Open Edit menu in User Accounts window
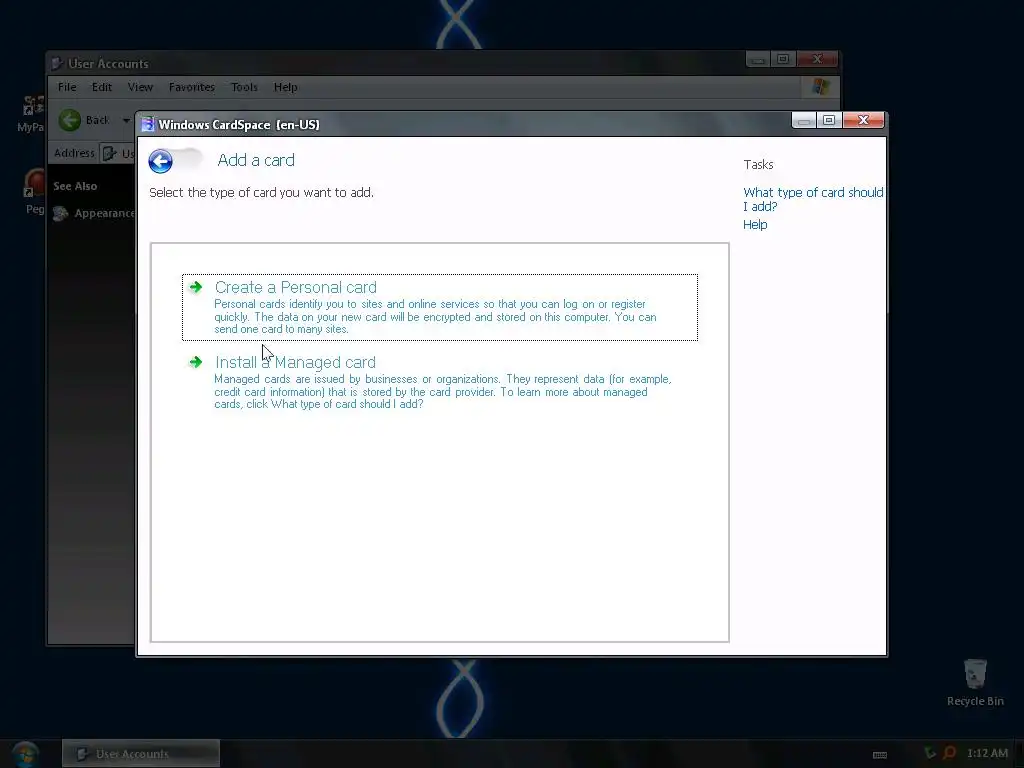The image size is (1024, 768). tap(101, 87)
